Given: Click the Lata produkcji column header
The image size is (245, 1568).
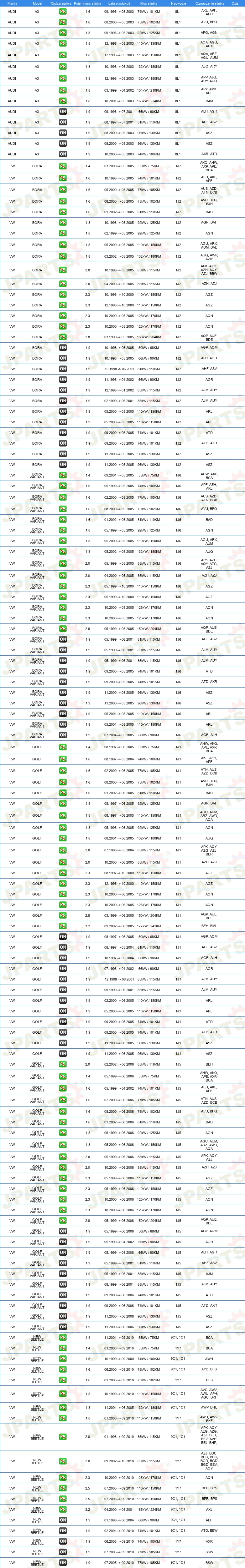Looking at the screenshot, I should (x=119, y=3).
